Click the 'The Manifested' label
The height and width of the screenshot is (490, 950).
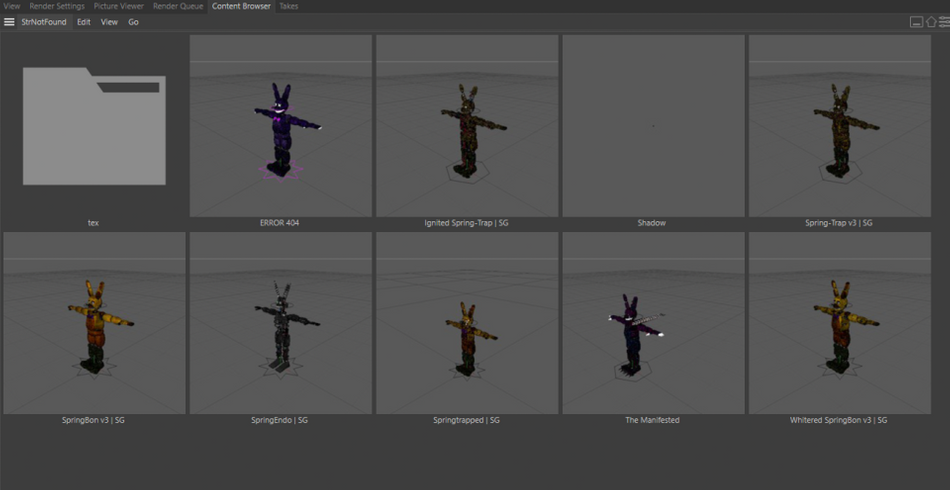652,420
